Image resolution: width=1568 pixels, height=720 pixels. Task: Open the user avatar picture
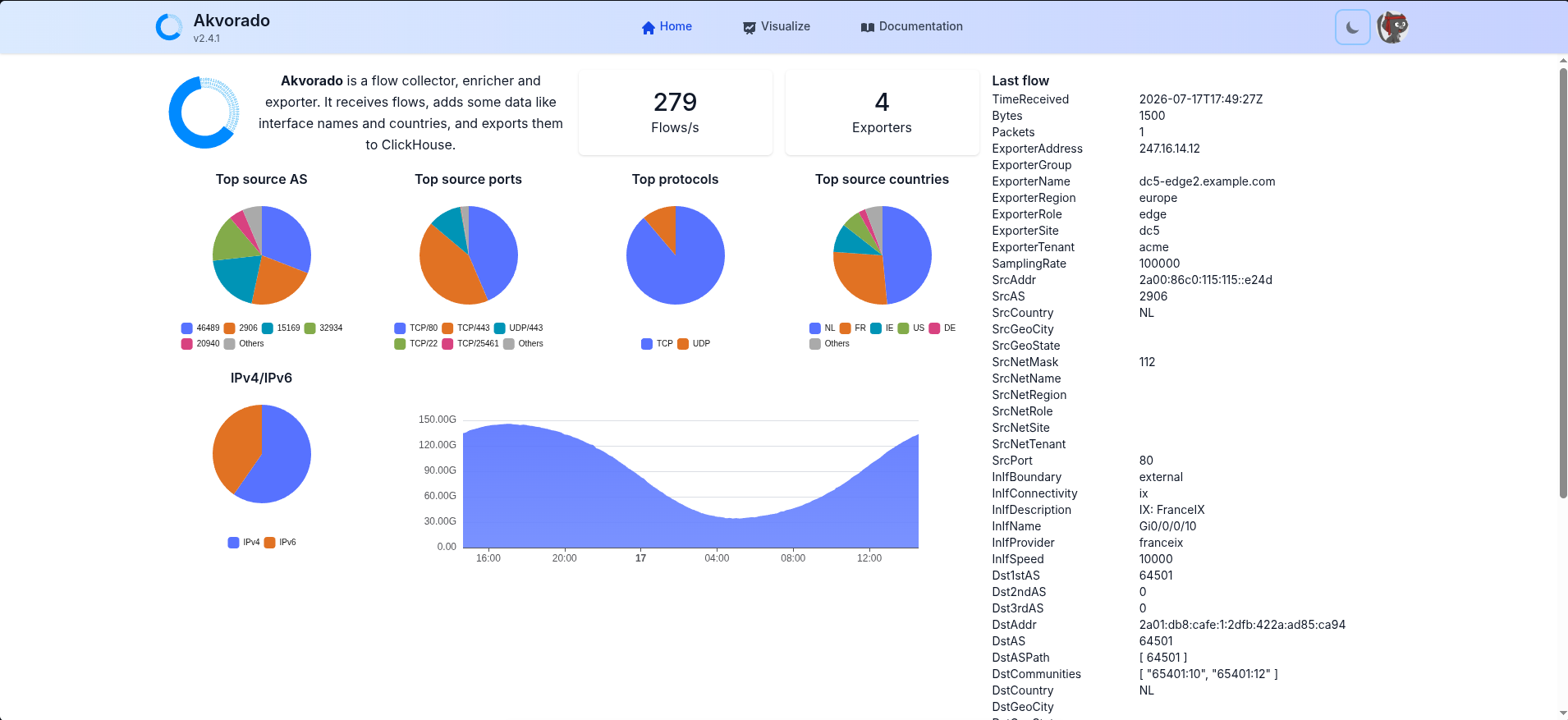point(1392,27)
